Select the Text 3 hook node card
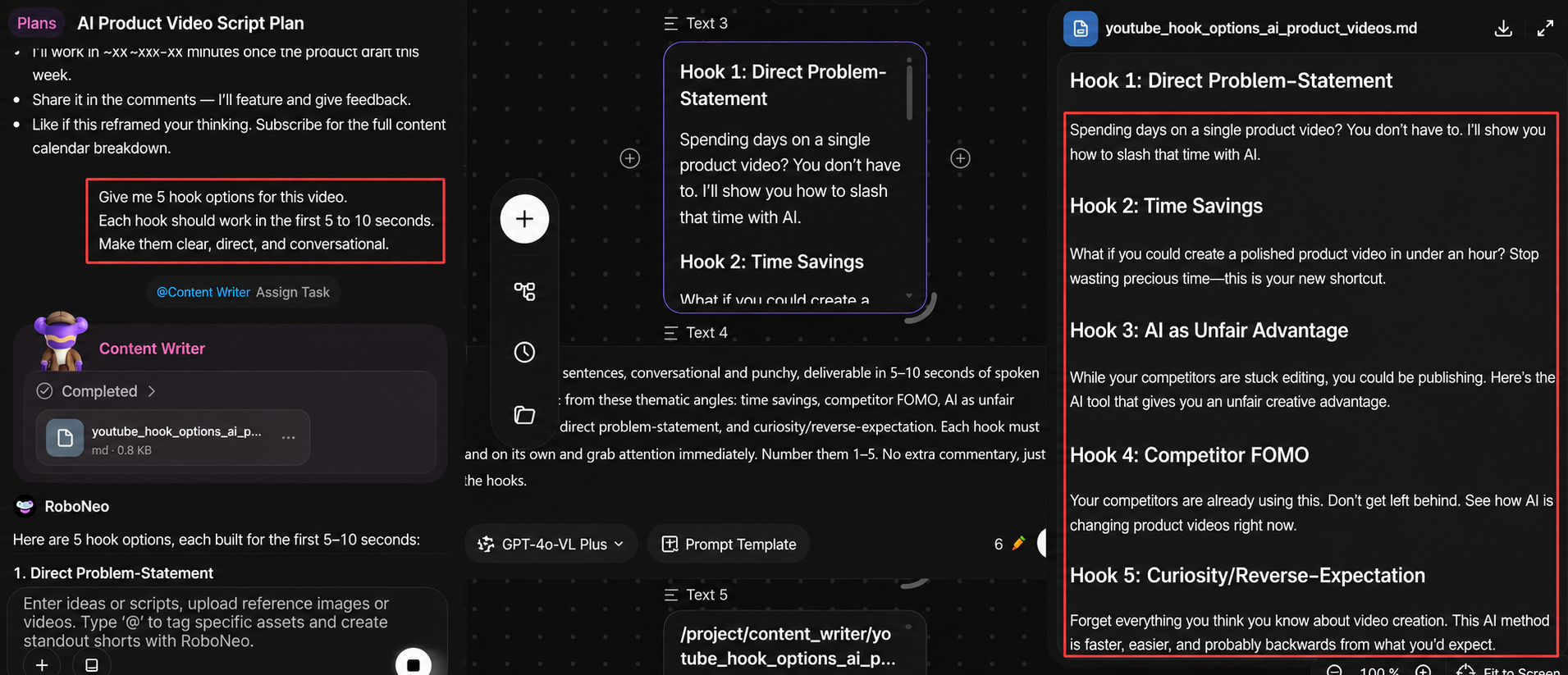The width and height of the screenshot is (1568, 675). pyautogui.click(x=794, y=177)
